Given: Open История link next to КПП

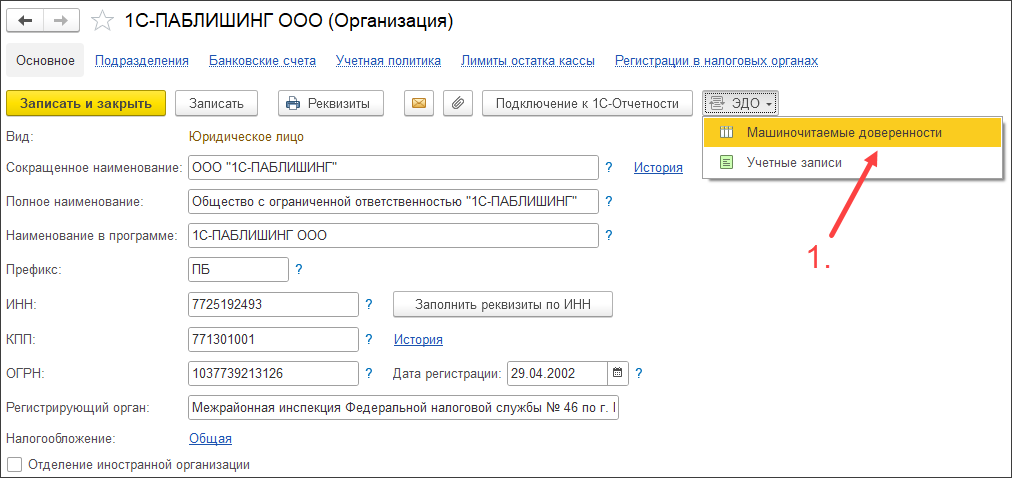Looking at the screenshot, I should coord(418,339).
